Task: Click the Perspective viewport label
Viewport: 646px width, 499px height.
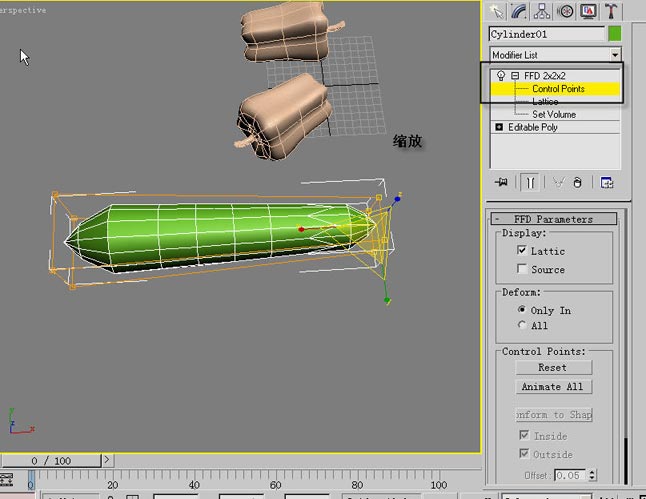Action: pyautogui.click(x=23, y=10)
